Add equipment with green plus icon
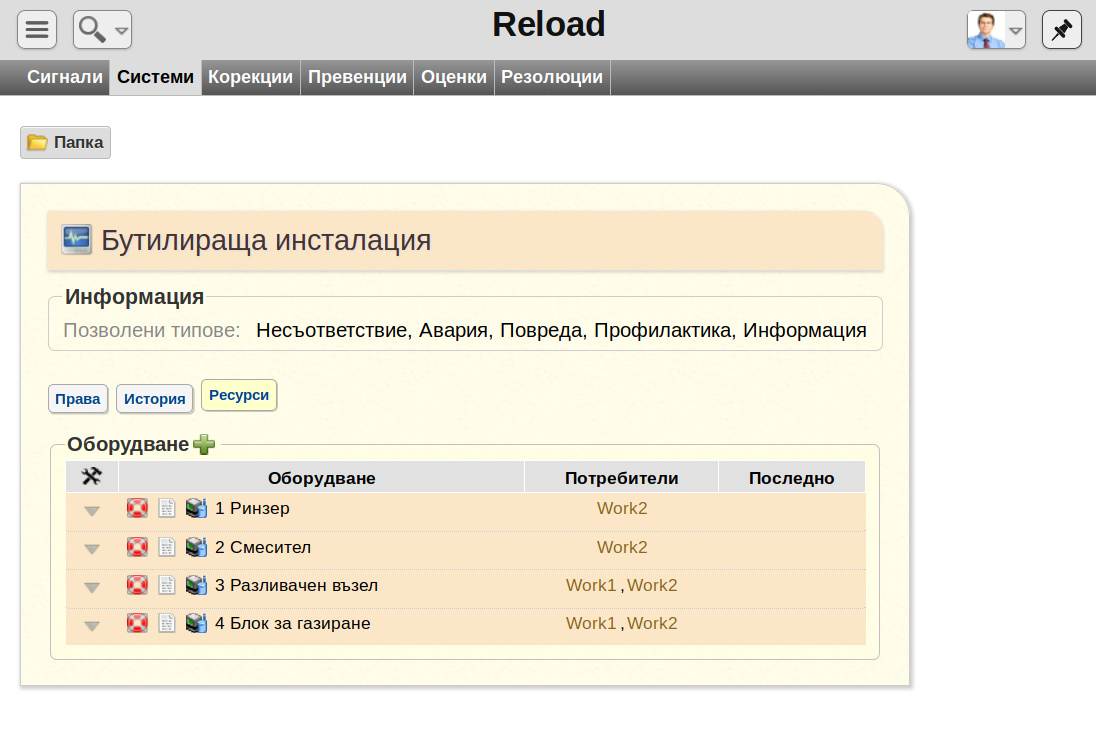Image resolution: width=1096 pixels, height=737 pixels. click(204, 444)
